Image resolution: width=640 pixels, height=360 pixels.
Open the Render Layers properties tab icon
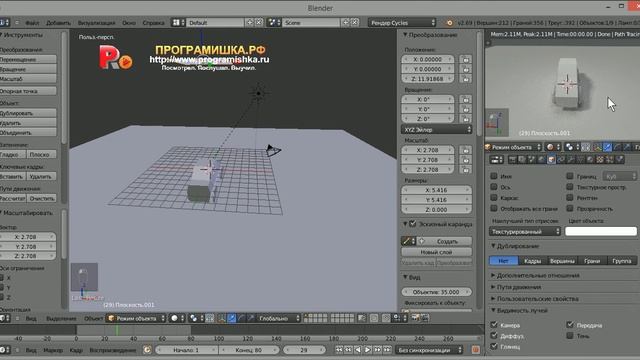pyautogui.click(x=522, y=159)
